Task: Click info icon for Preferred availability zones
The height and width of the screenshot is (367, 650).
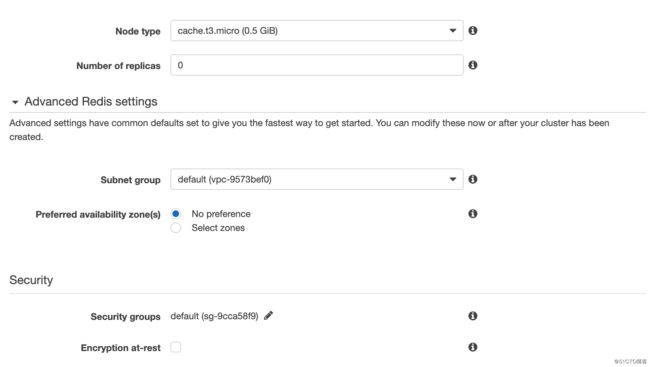Action: pos(473,214)
